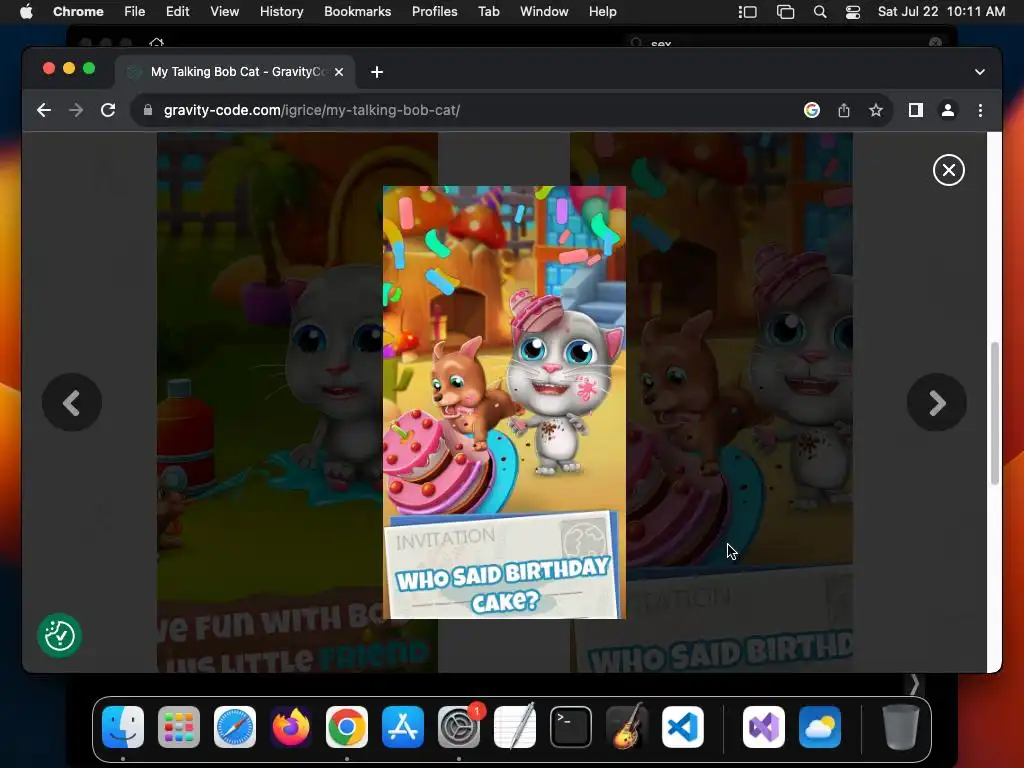Close the My Talking Bob Cat tab

339,72
